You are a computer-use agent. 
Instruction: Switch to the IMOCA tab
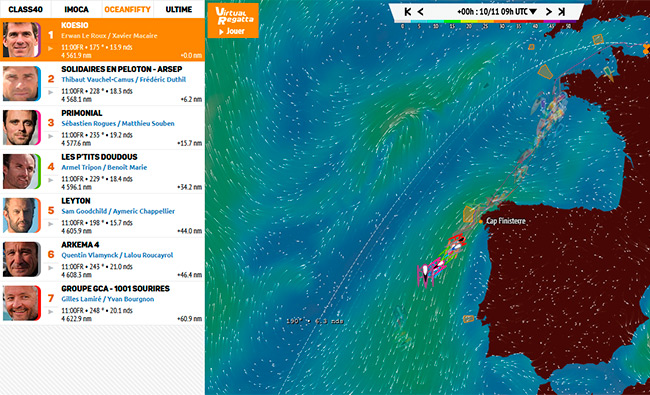76,9
